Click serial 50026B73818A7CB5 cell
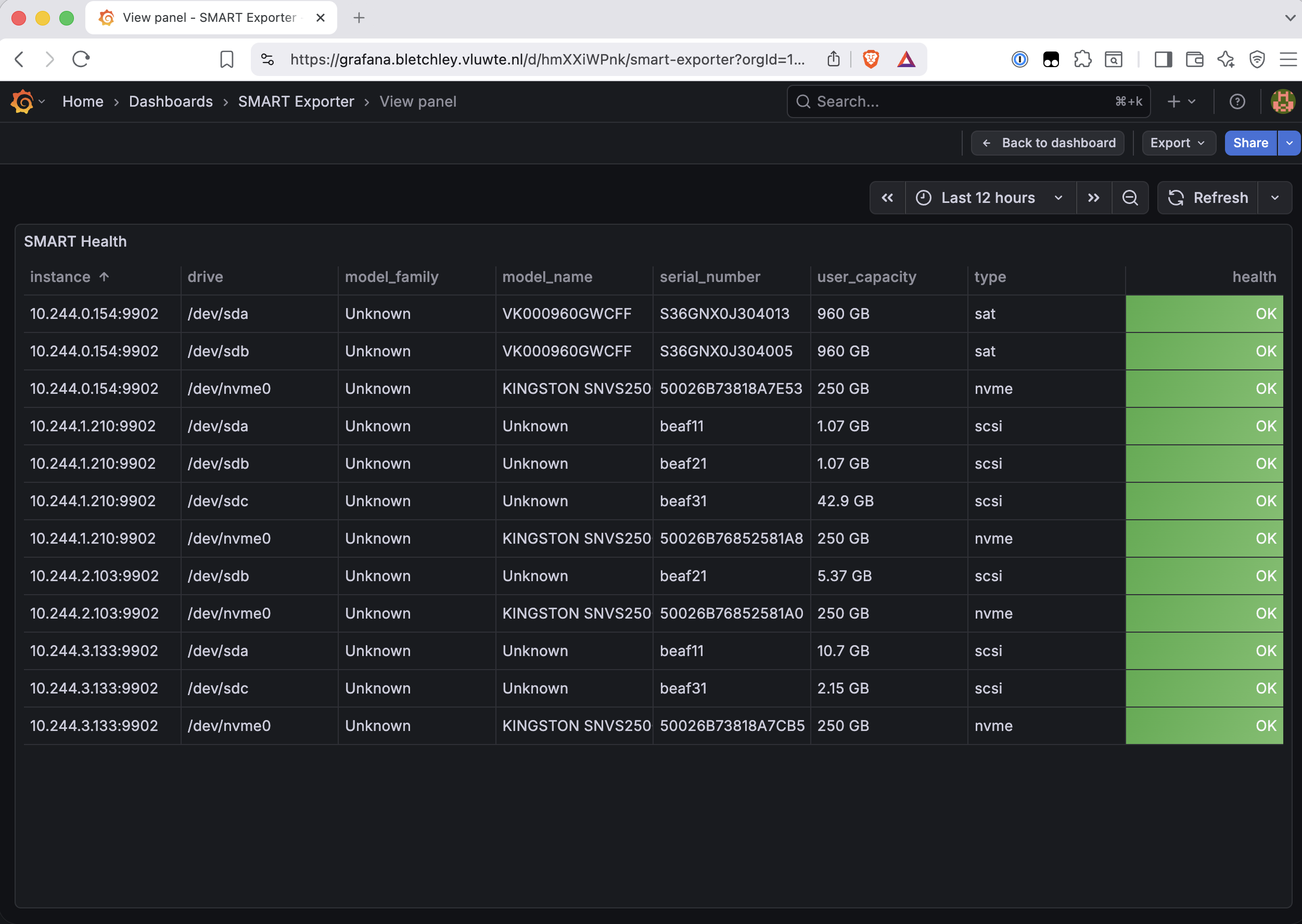 [732, 726]
